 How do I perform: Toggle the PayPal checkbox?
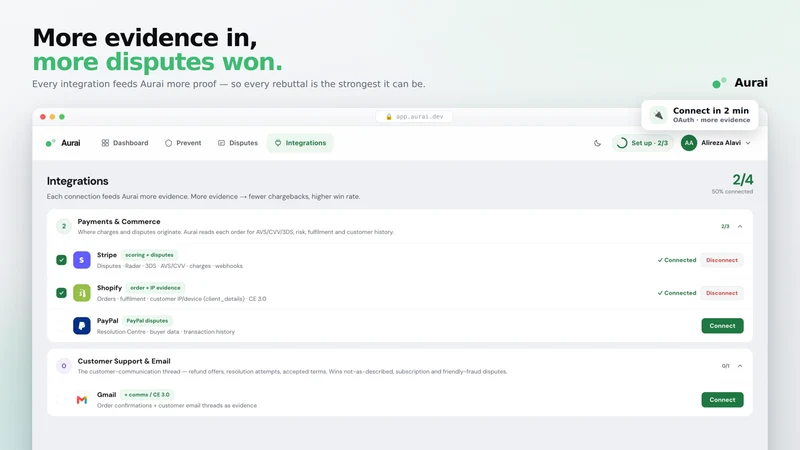coord(61,326)
